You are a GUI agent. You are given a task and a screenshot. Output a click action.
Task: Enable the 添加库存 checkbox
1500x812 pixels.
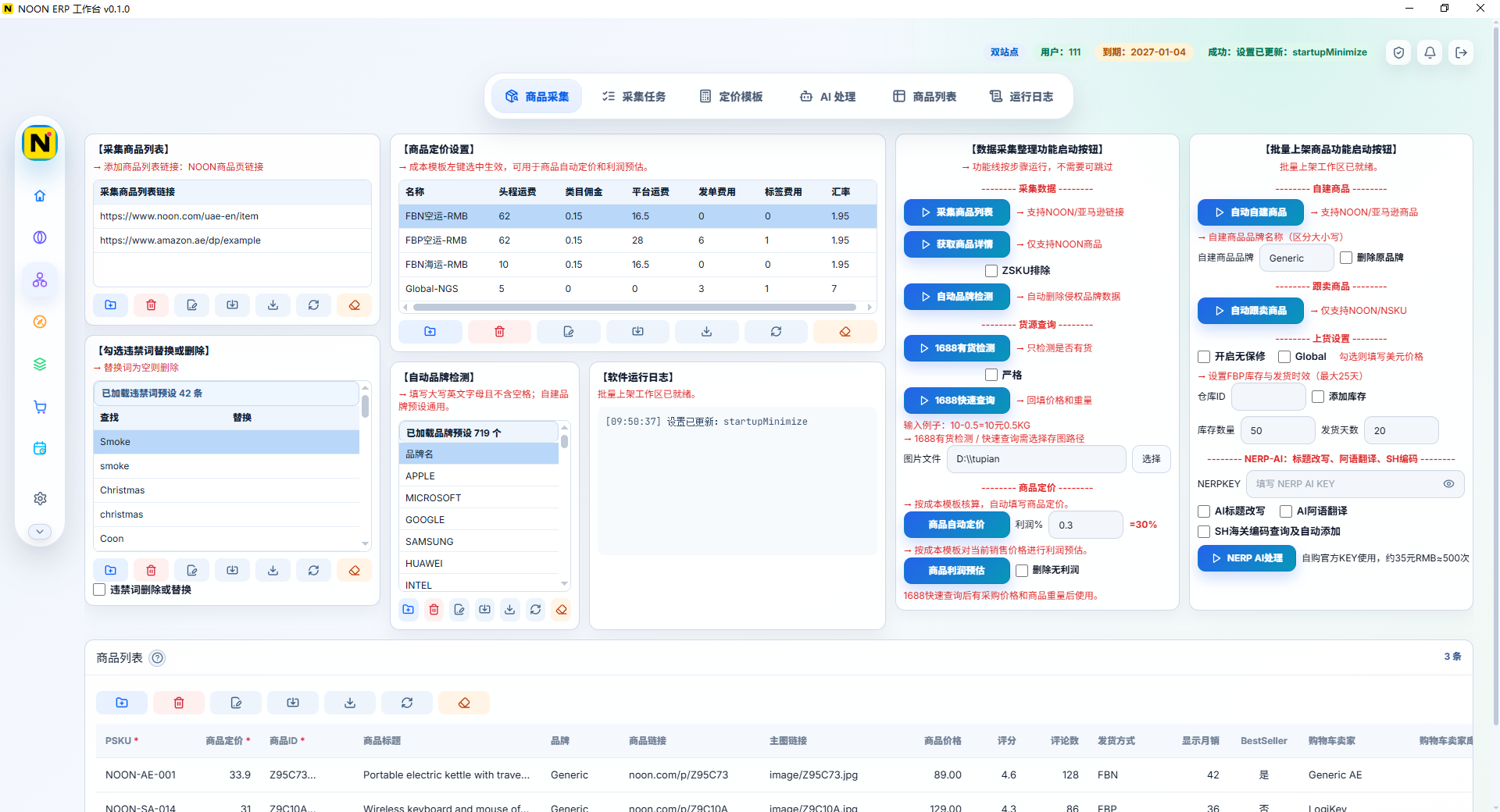click(1318, 397)
